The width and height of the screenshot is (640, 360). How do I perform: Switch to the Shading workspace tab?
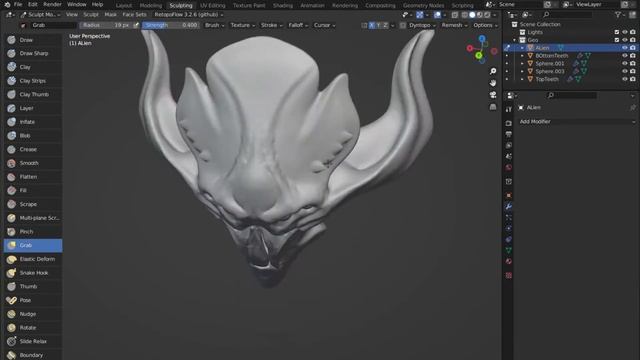coord(283,5)
